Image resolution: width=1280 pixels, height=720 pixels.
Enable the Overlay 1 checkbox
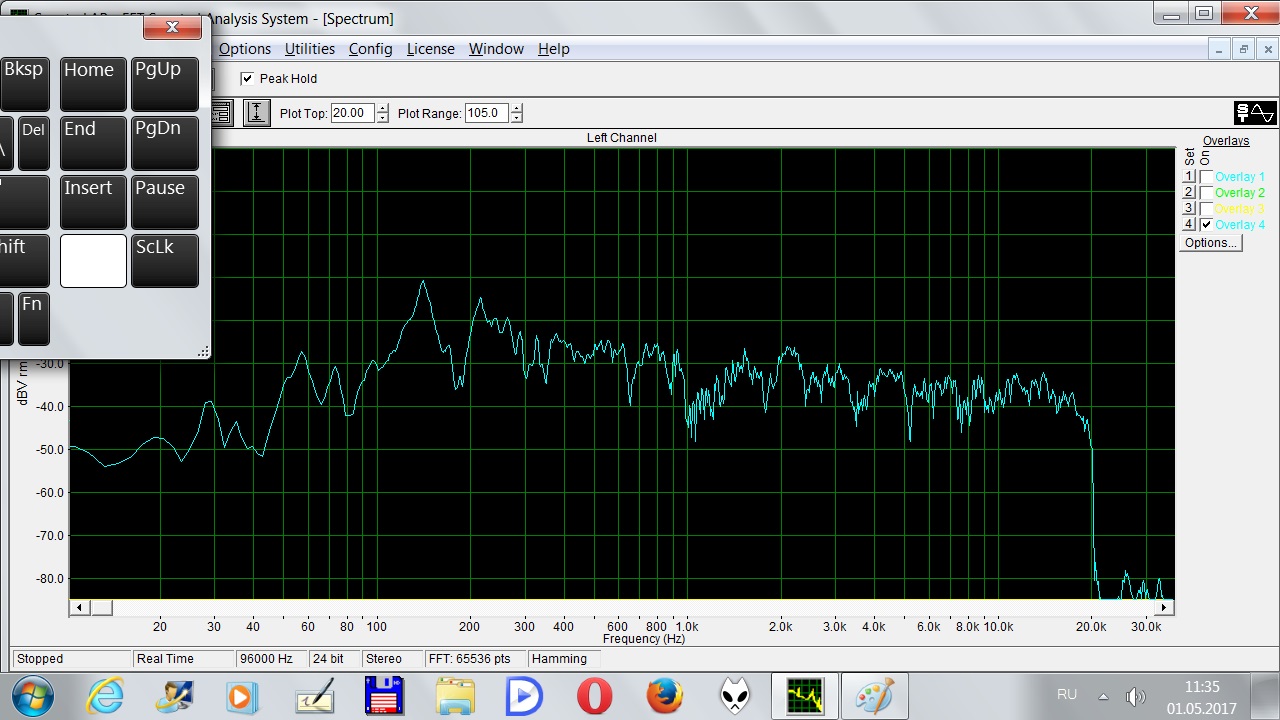1207,177
